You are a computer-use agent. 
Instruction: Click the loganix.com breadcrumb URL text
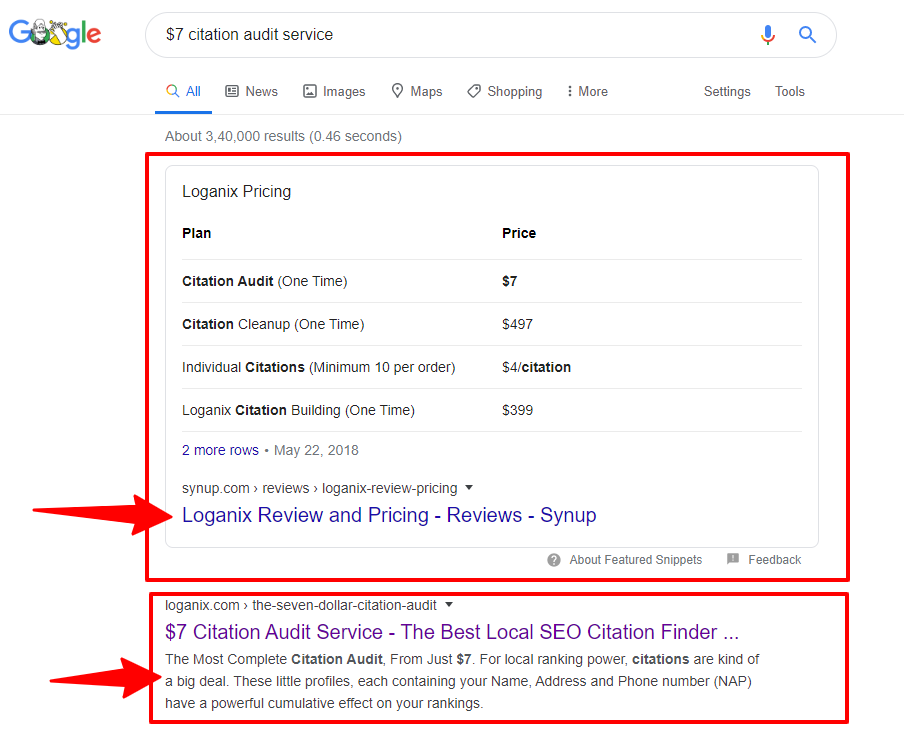301,605
